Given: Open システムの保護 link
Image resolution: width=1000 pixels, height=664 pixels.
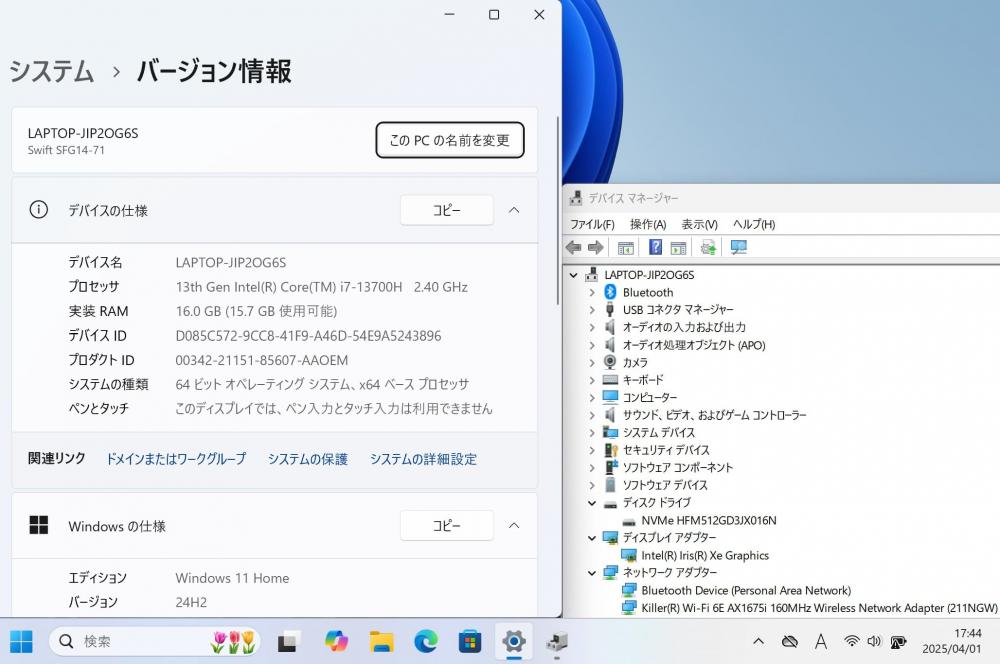Looking at the screenshot, I should click(307, 459).
